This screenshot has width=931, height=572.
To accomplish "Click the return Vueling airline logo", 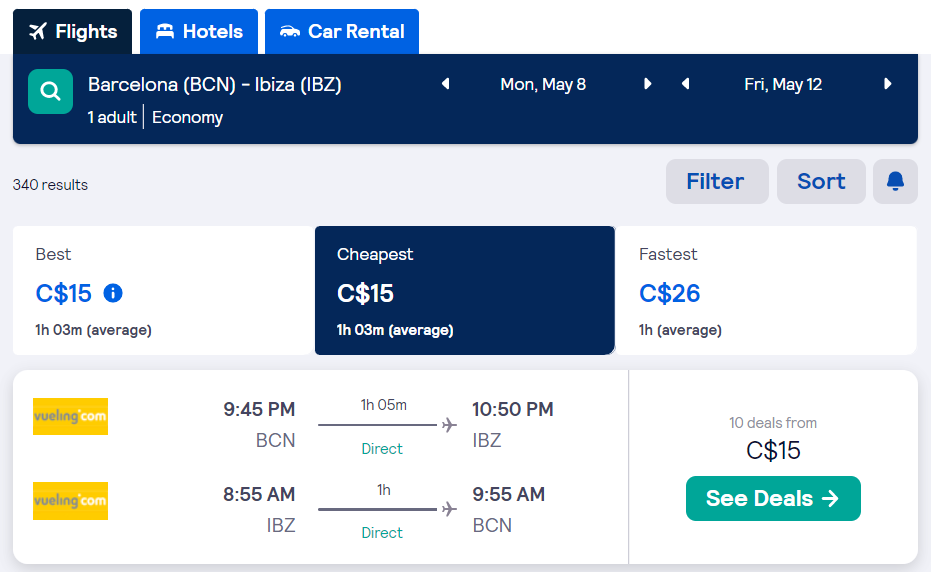I will [70, 501].
